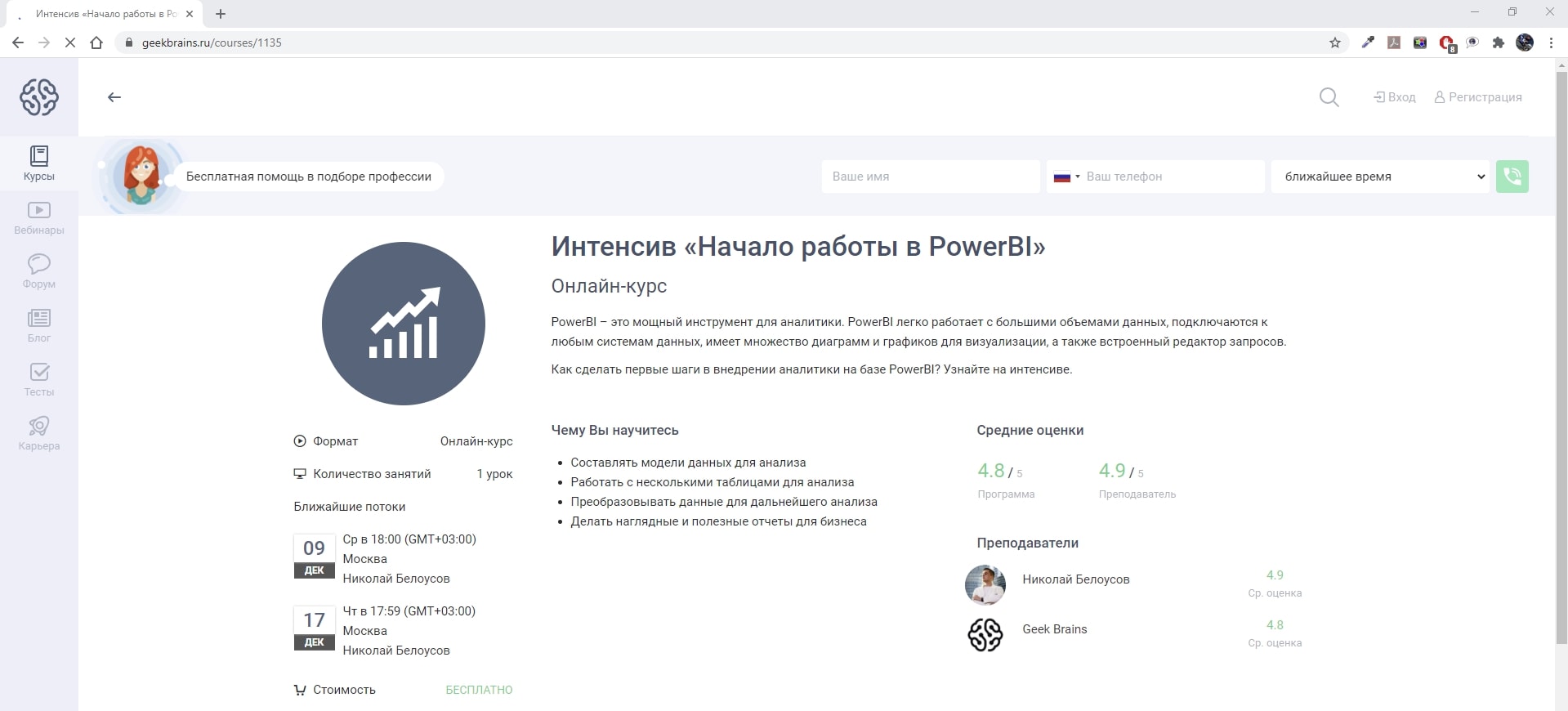Screen dimensions: 1568x711
Task: Click Бесплатная помощь в подборе профессии bubble
Action: pyautogui.click(x=309, y=177)
